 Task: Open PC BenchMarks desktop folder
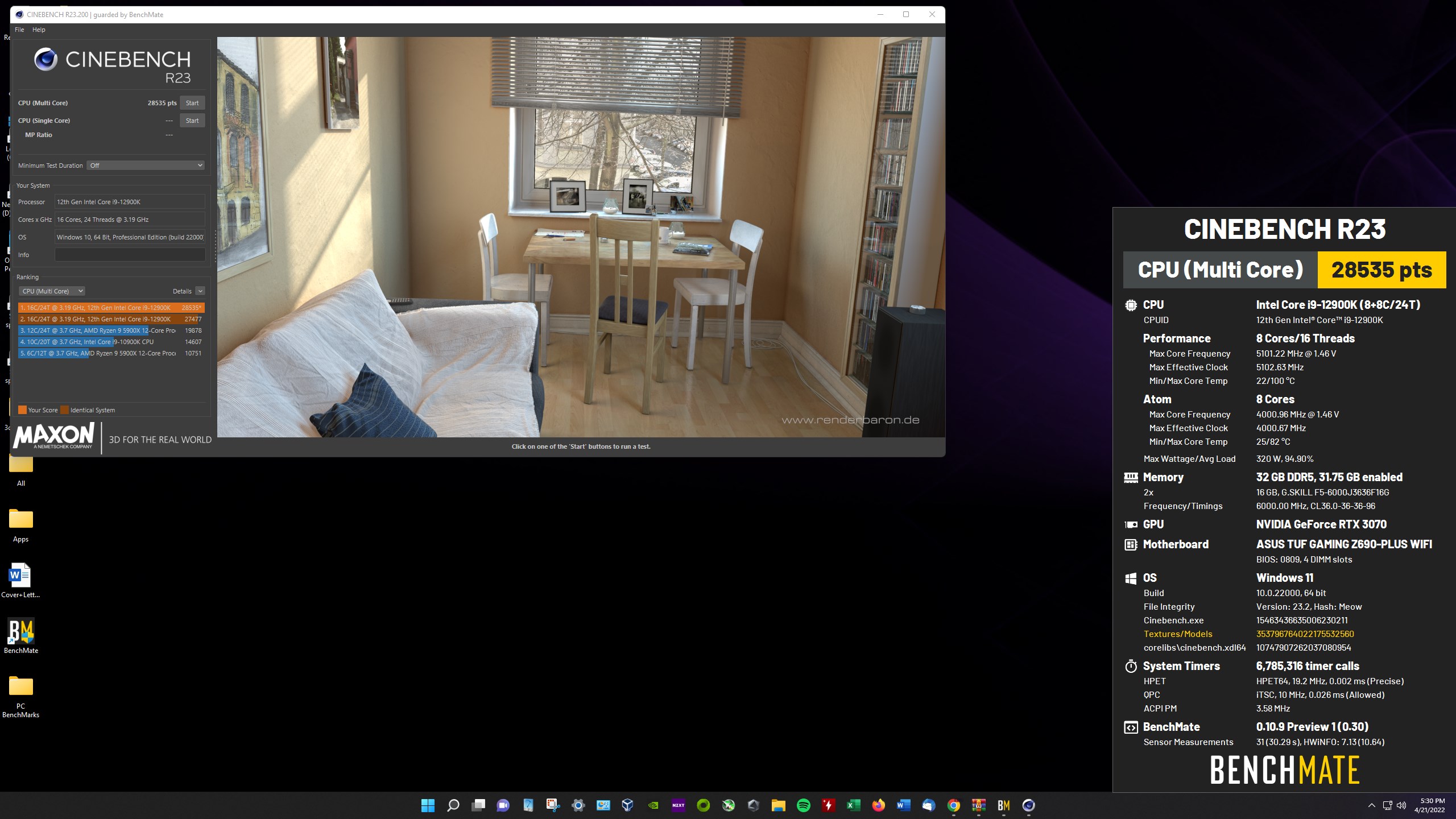(21, 697)
